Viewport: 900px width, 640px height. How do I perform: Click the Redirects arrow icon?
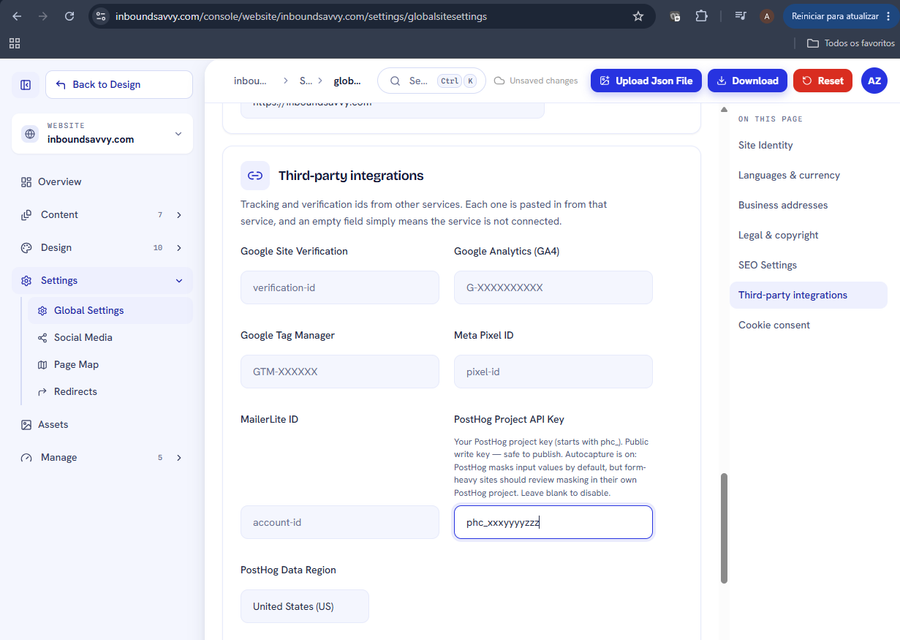(x=42, y=391)
